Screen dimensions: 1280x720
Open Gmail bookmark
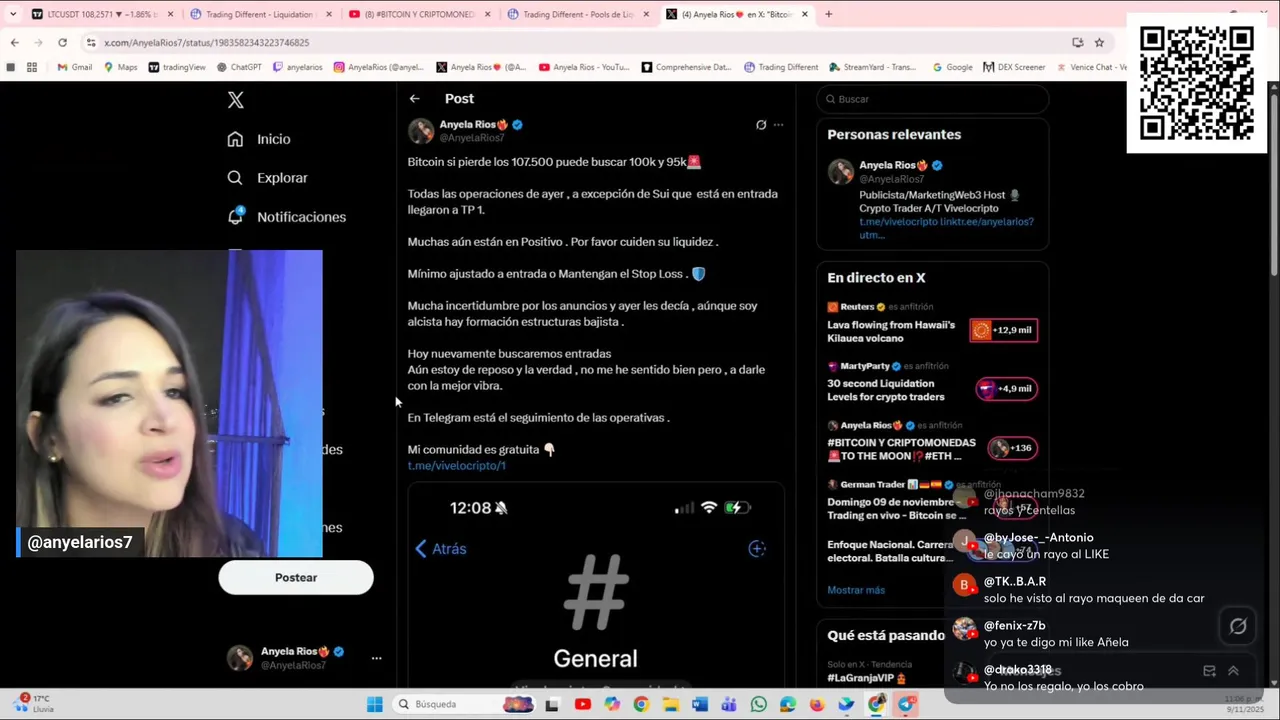[x=75, y=67]
